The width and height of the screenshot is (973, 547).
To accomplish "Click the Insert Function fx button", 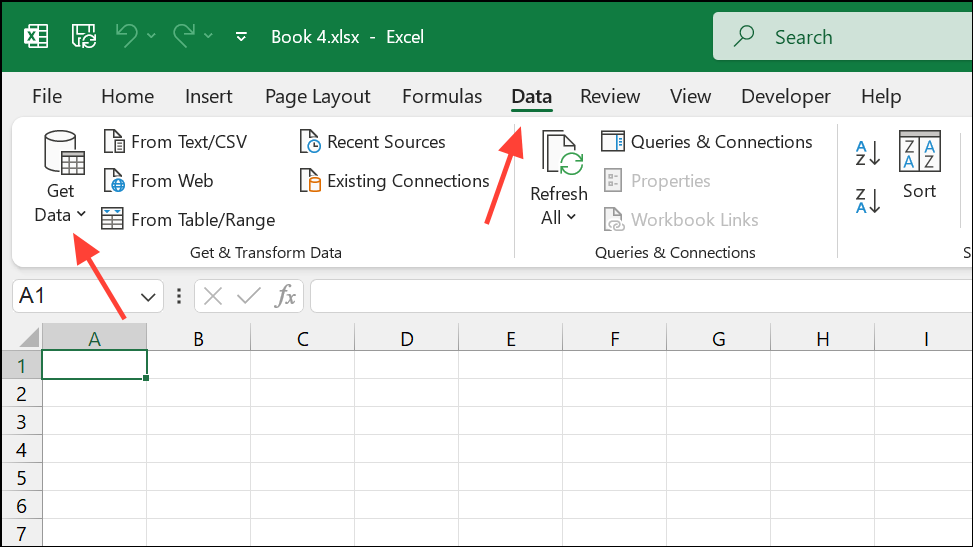I will [x=285, y=296].
